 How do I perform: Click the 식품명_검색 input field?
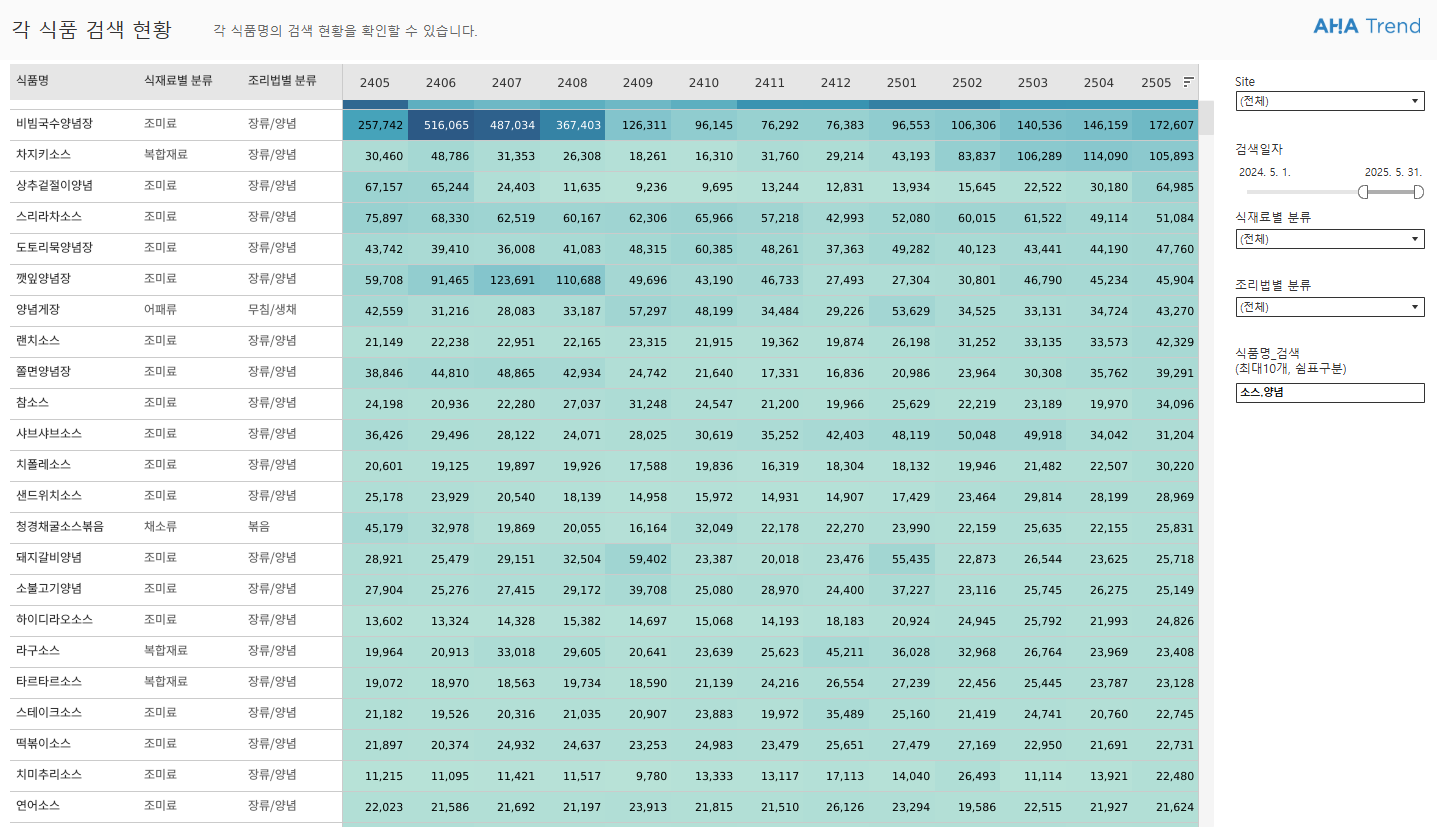point(1330,393)
